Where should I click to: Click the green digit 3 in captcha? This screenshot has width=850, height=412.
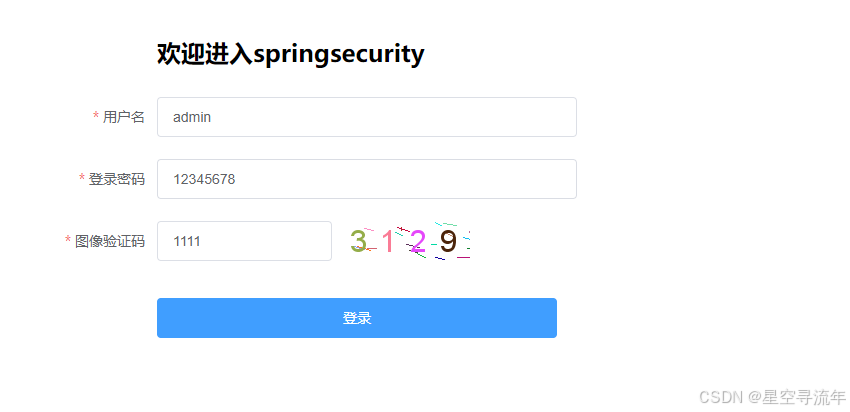point(358,241)
